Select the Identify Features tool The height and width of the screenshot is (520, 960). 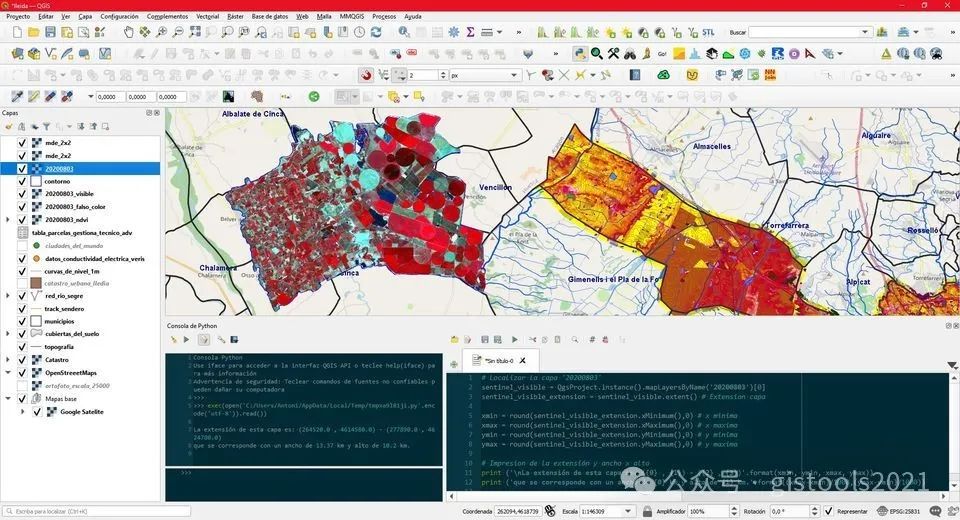tap(404, 32)
